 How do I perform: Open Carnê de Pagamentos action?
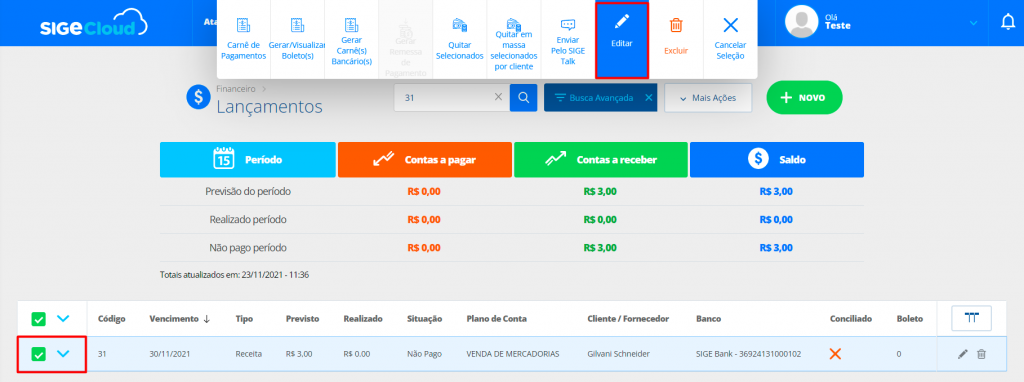244,39
